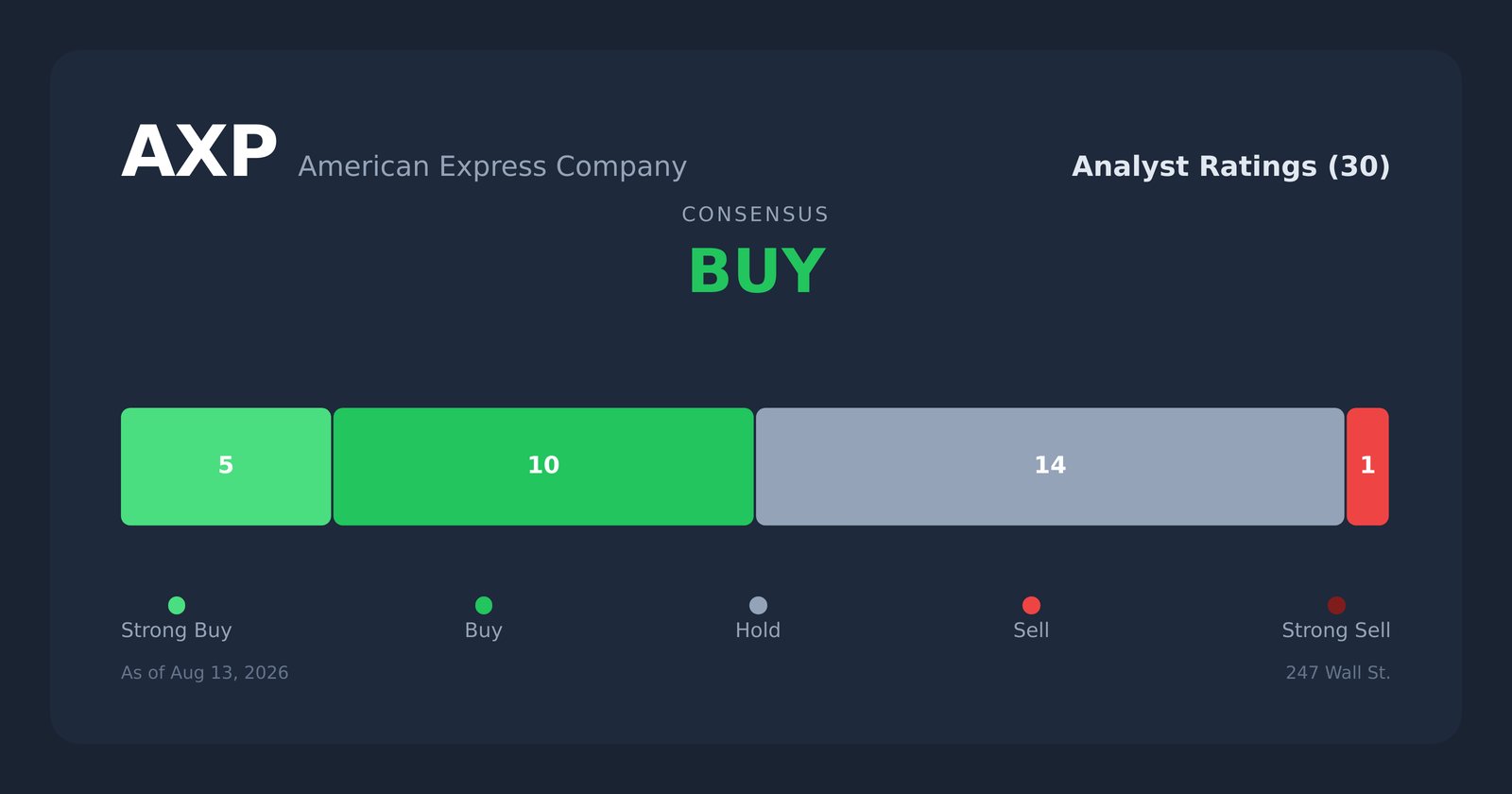Click the Sell legend dot
The height and width of the screenshot is (794, 1512).
pos(1031,605)
